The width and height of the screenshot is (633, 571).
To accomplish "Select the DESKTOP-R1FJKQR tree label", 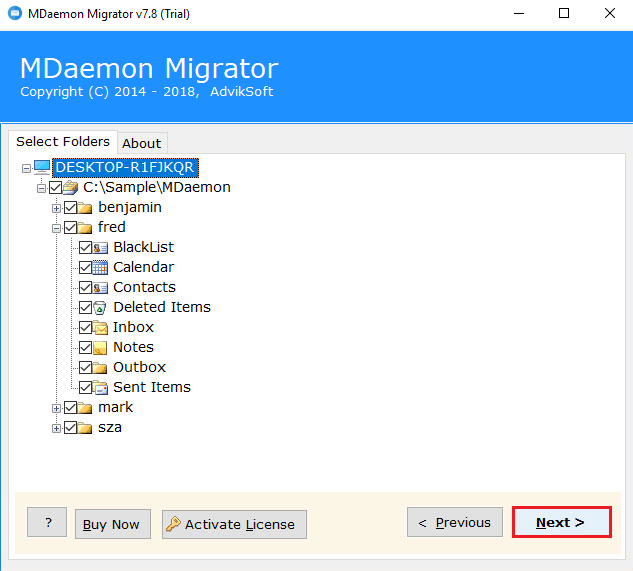I will pyautogui.click(x=125, y=168).
